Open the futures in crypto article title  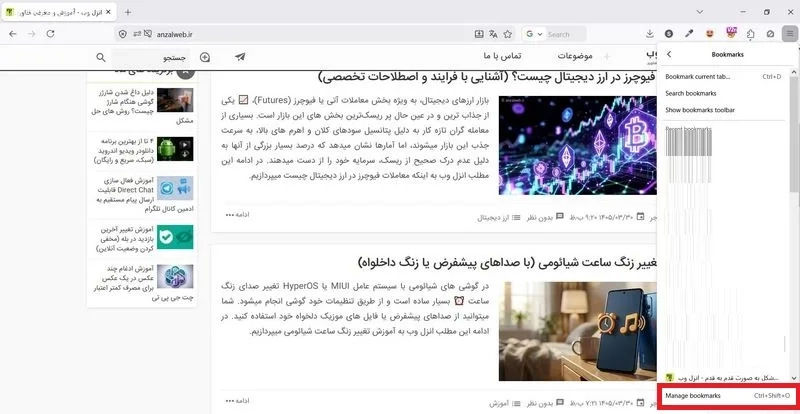(x=487, y=78)
